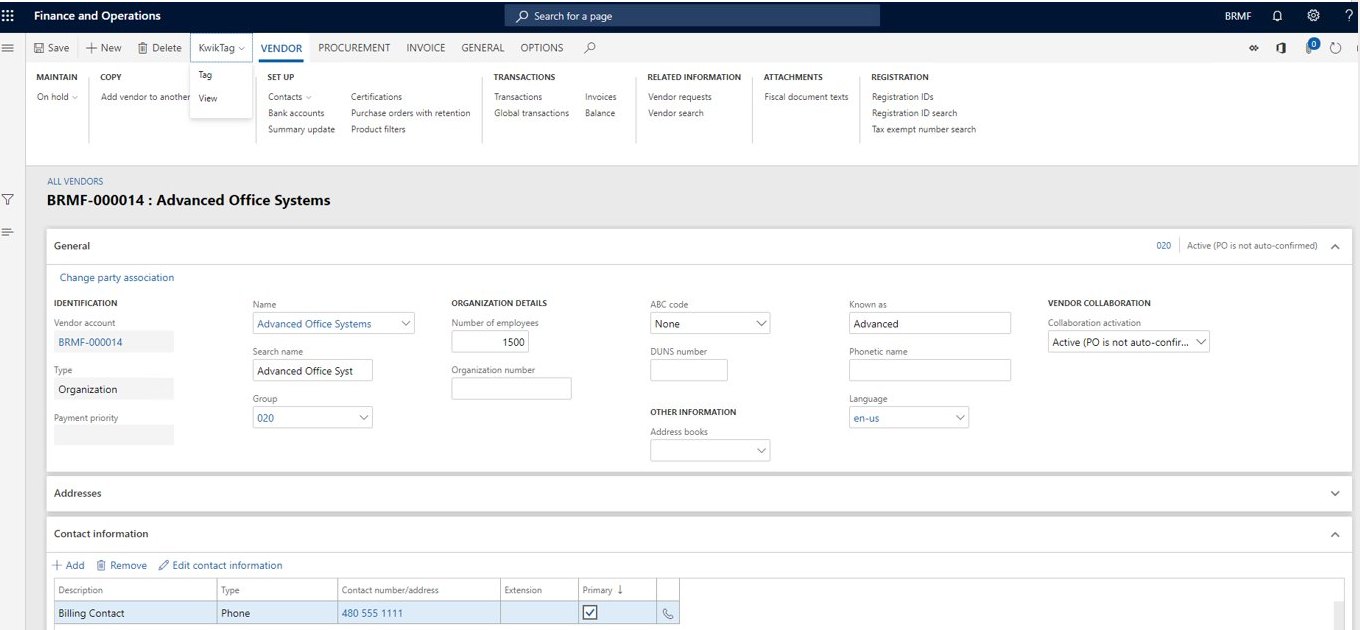Open Bank accounts setup
Screen dimensions: 1360x630
(x=296, y=113)
